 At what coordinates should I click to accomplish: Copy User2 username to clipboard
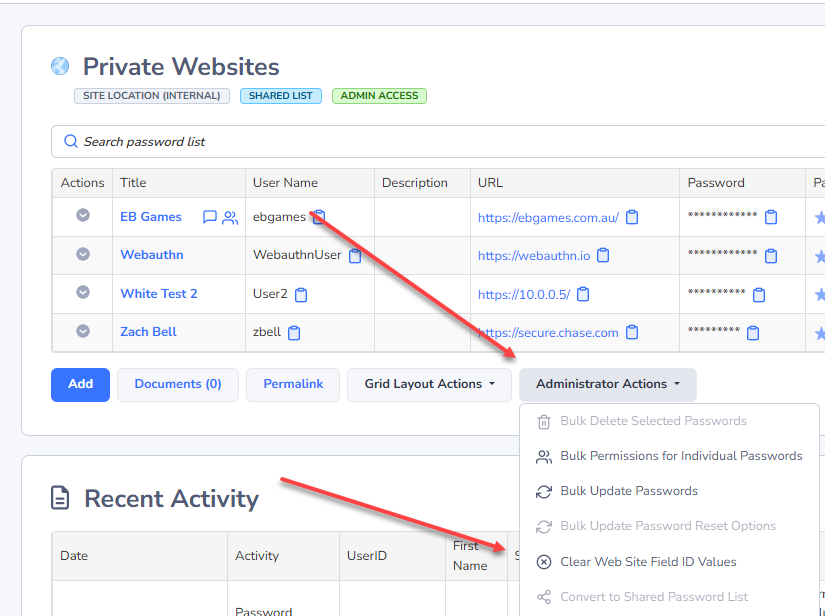pyautogui.click(x=300, y=295)
